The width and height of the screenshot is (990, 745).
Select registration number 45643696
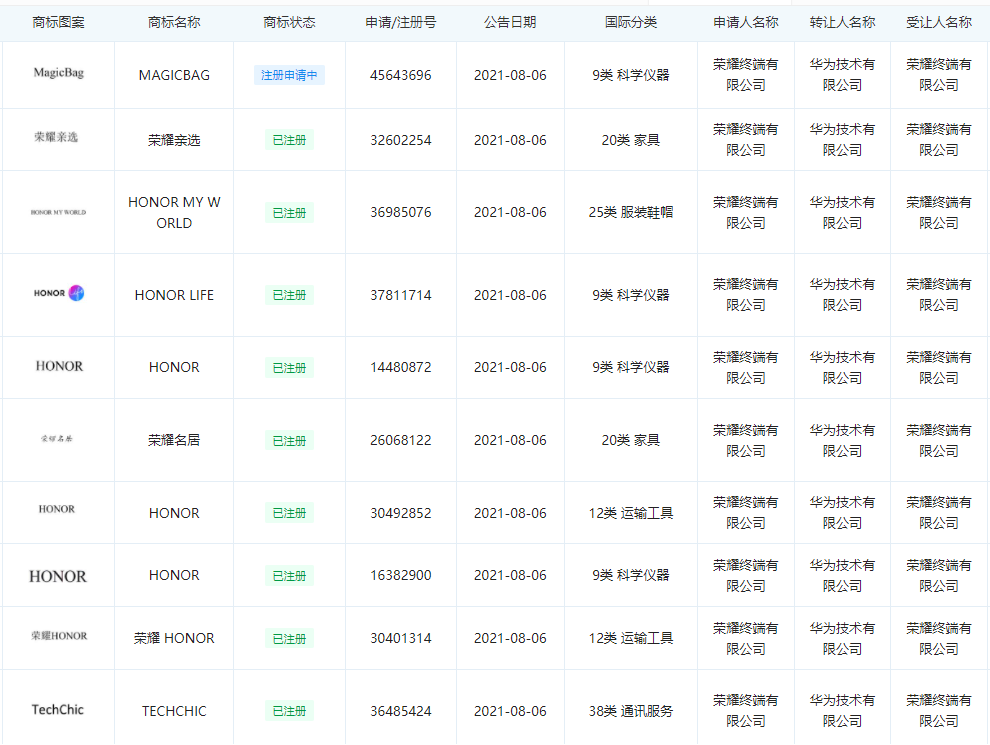[x=401, y=75]
